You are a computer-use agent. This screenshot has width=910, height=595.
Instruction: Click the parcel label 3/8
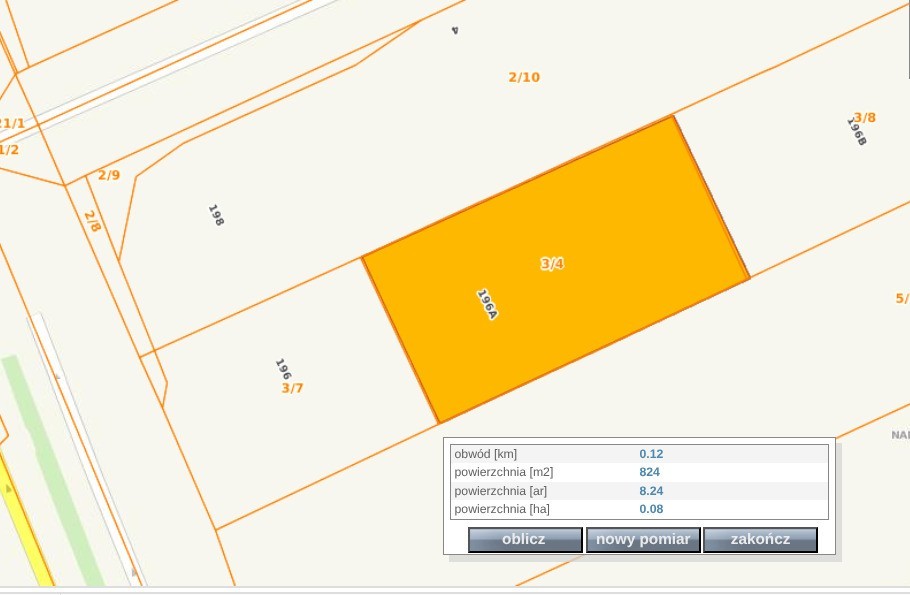(x=864, y=117)
